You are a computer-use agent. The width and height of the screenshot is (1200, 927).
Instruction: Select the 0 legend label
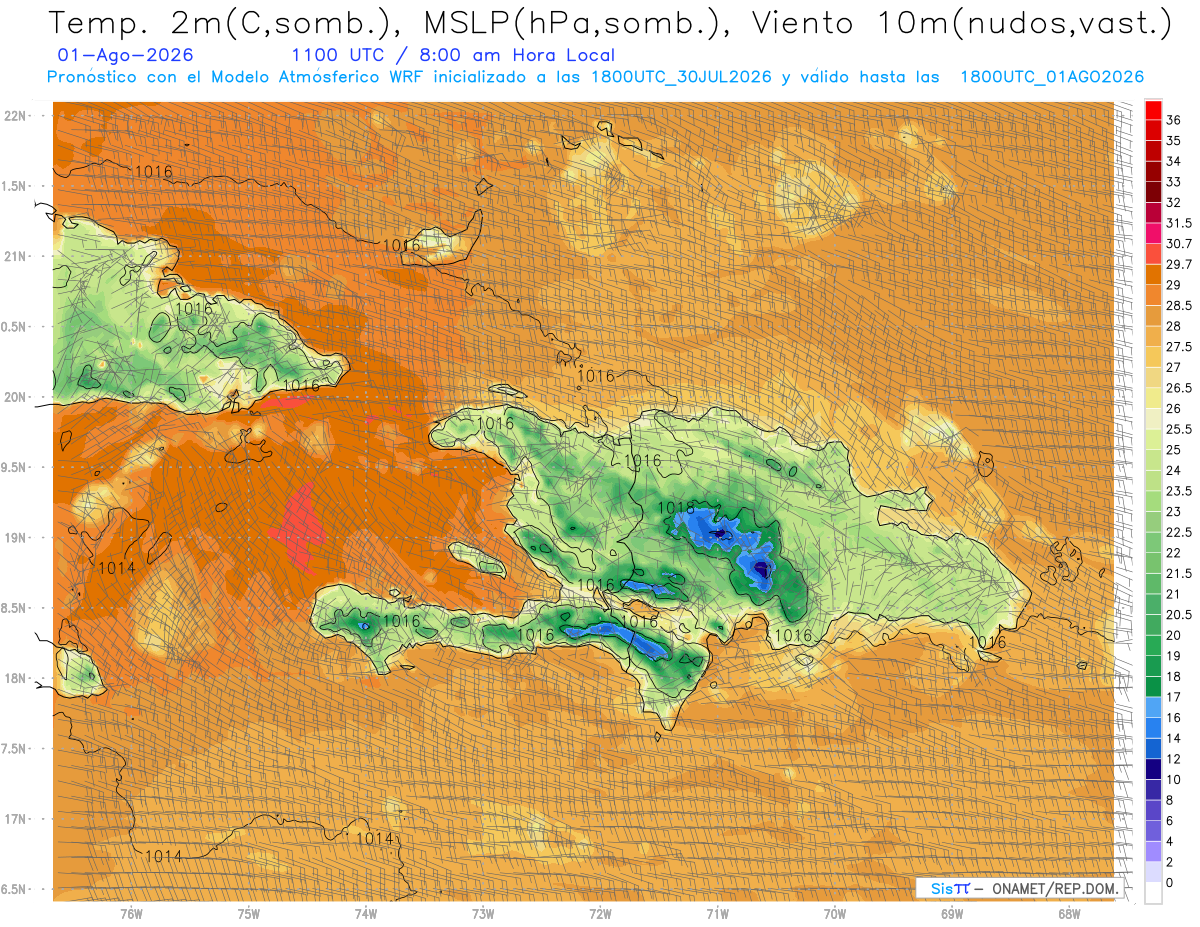tap(1170, 882)
